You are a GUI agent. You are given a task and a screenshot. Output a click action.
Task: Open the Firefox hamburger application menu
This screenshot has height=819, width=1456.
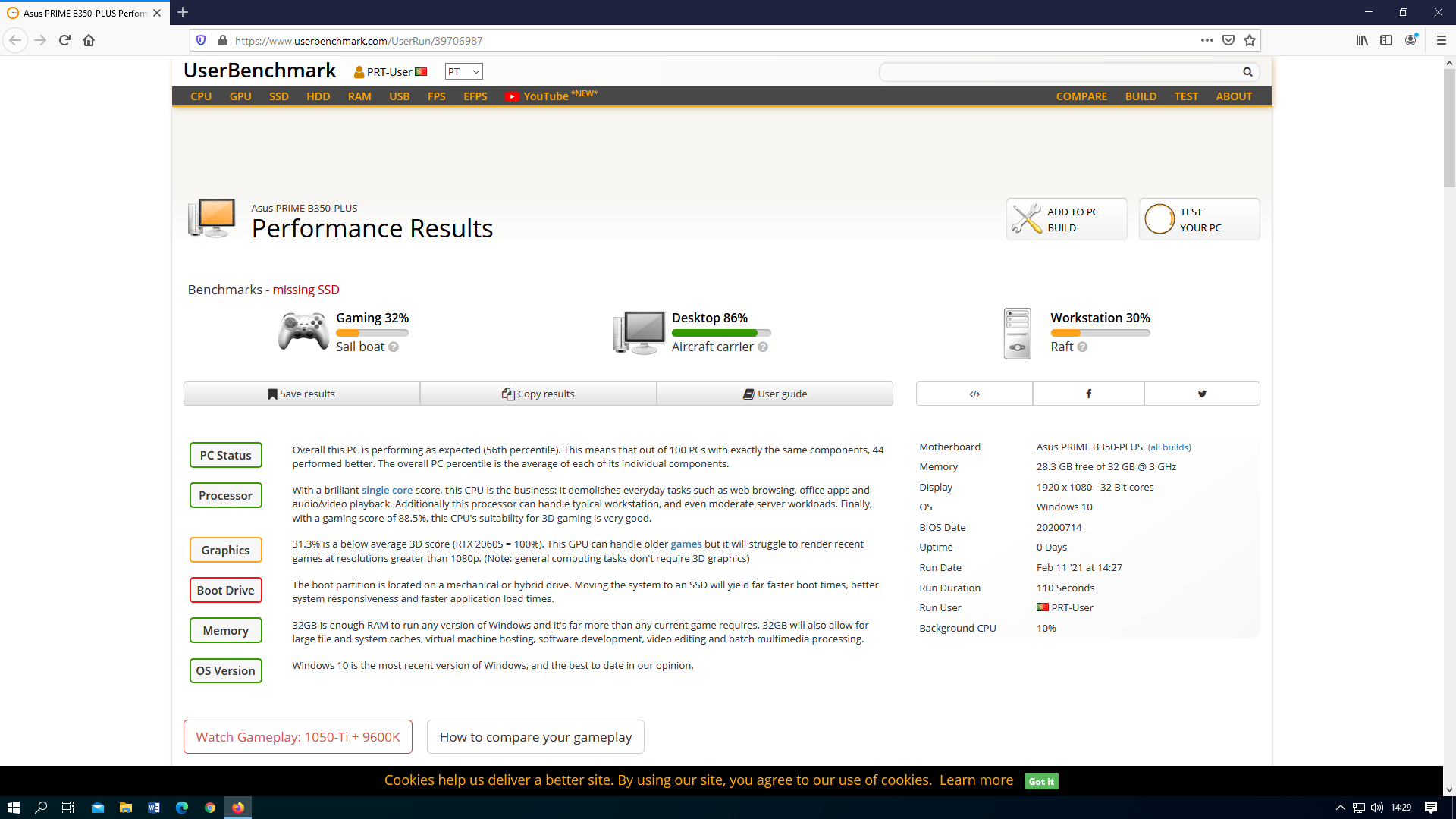[1441, 41]
